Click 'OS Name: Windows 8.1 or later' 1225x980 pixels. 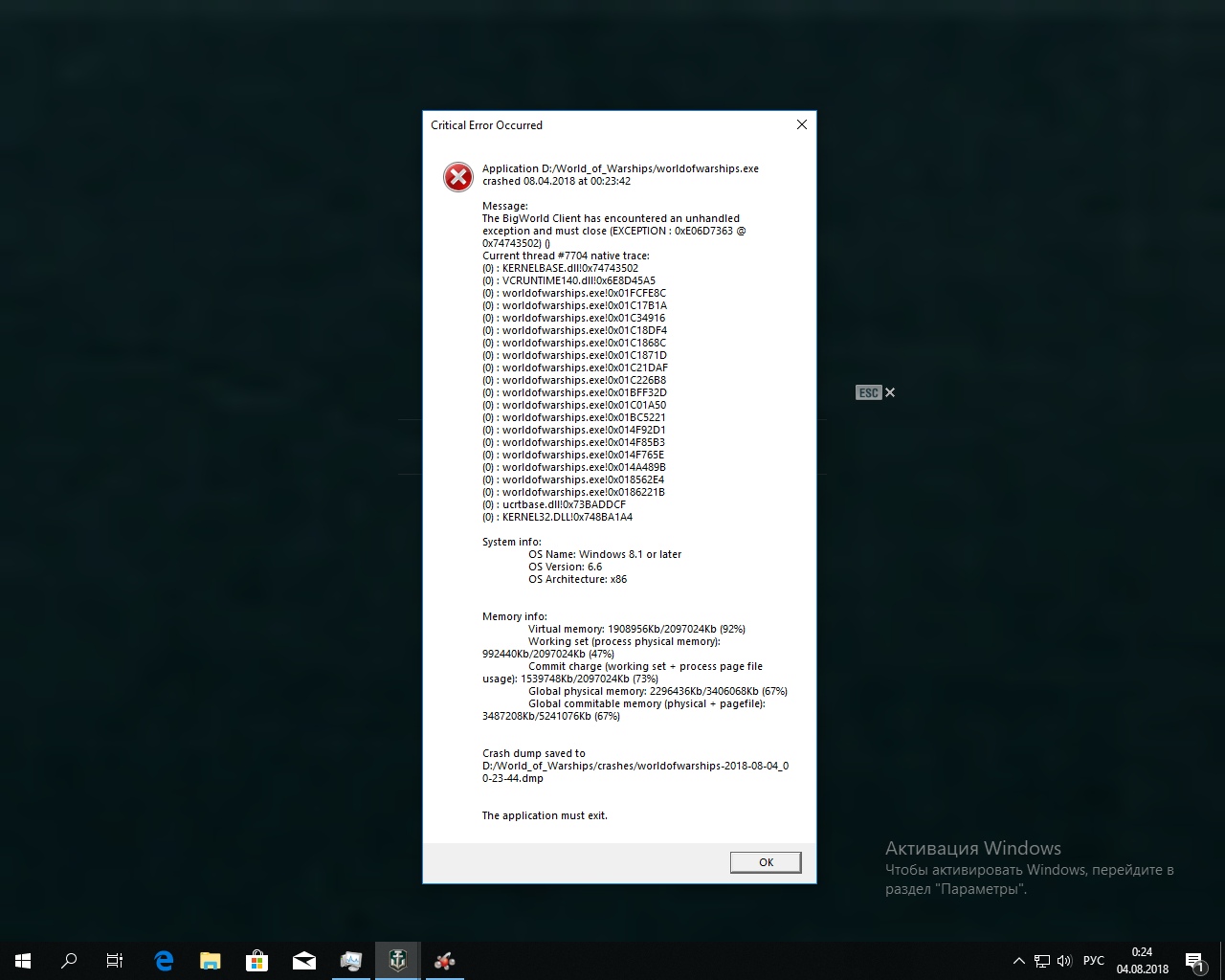[x=605, y=554]
